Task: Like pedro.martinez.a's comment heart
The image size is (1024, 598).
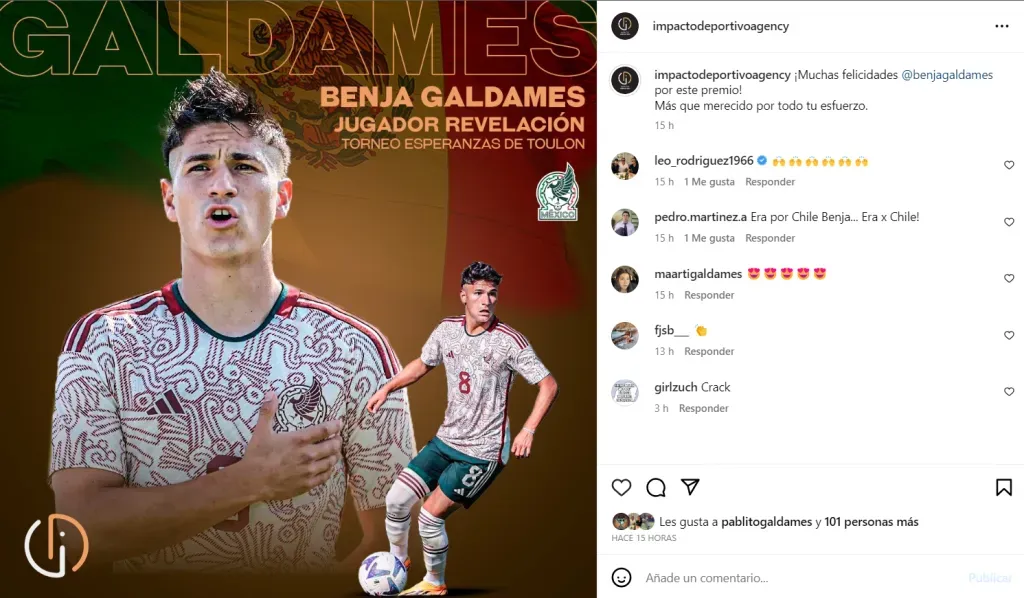Action: [1009, 222]
